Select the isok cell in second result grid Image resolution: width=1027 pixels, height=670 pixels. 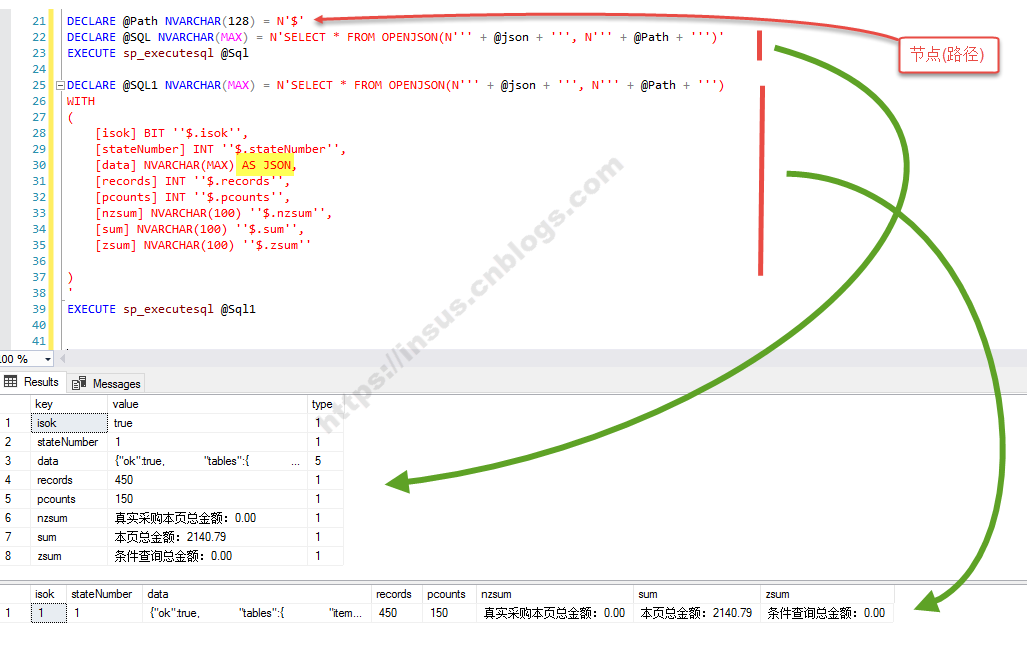pyautogui.click(x=47, y=613)
